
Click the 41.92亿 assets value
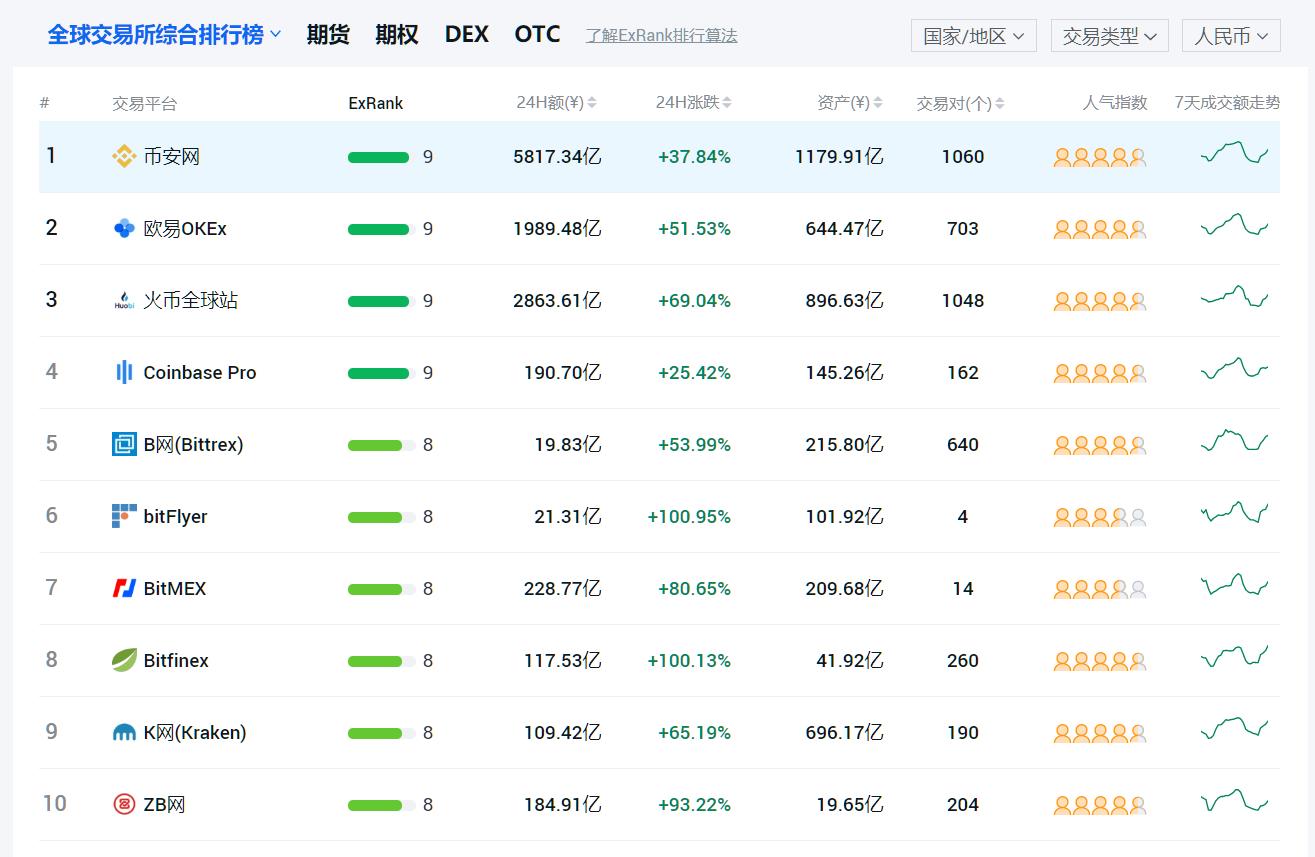coord(850,660)
